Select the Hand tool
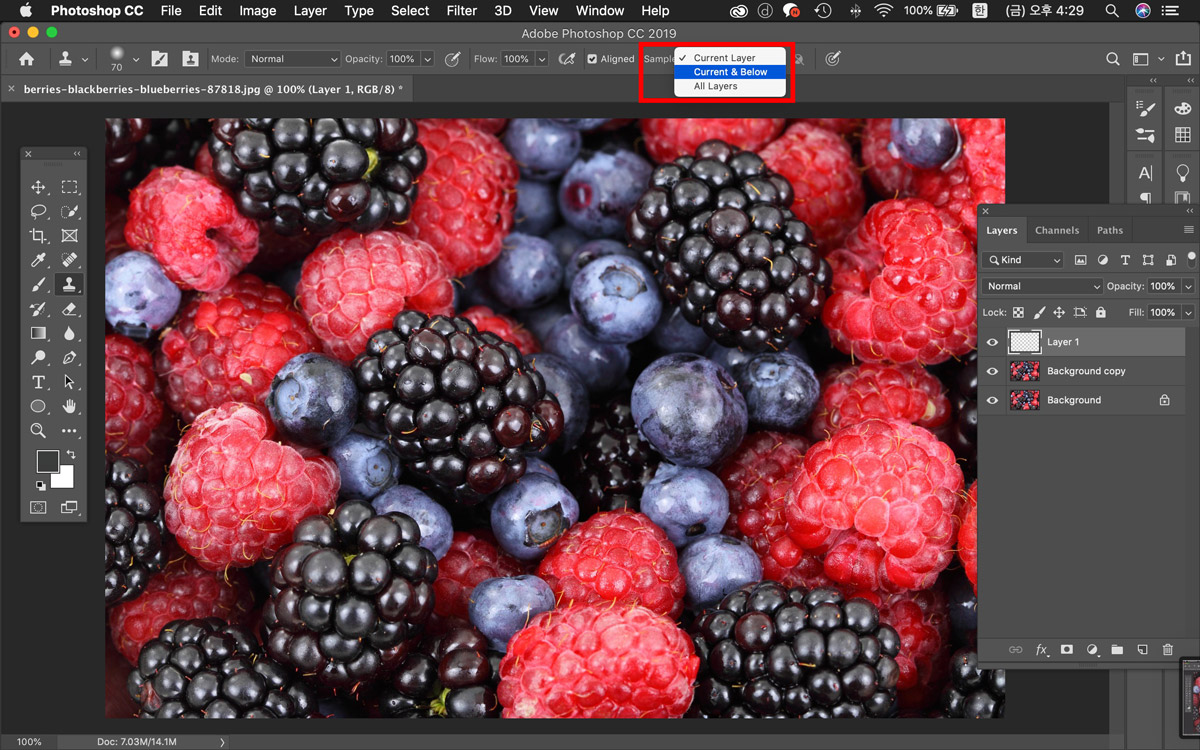The height and width of the screenshot is (750, 1200). (69, 406)
